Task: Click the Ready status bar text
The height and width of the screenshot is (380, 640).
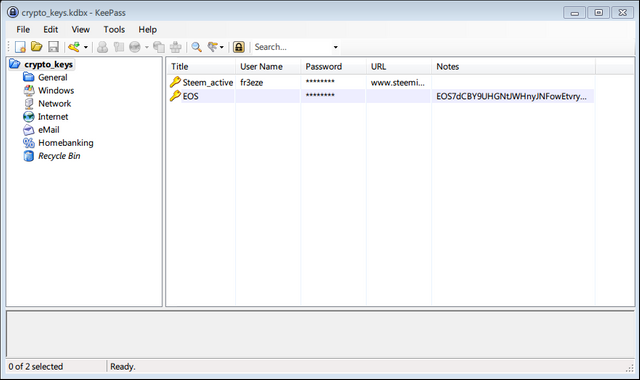Action: pyautogui.click(x=123, y=367)
